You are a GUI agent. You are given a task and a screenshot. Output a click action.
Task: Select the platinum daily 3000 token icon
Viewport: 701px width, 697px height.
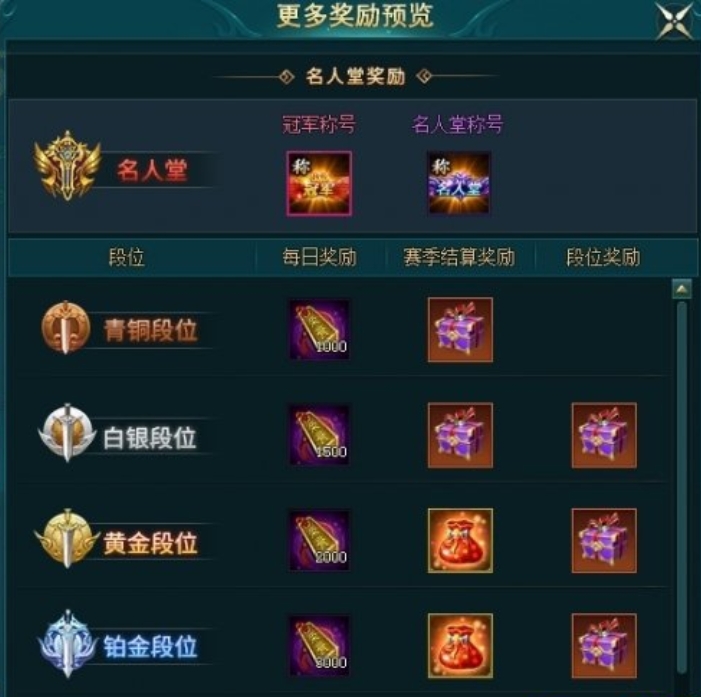319,646
